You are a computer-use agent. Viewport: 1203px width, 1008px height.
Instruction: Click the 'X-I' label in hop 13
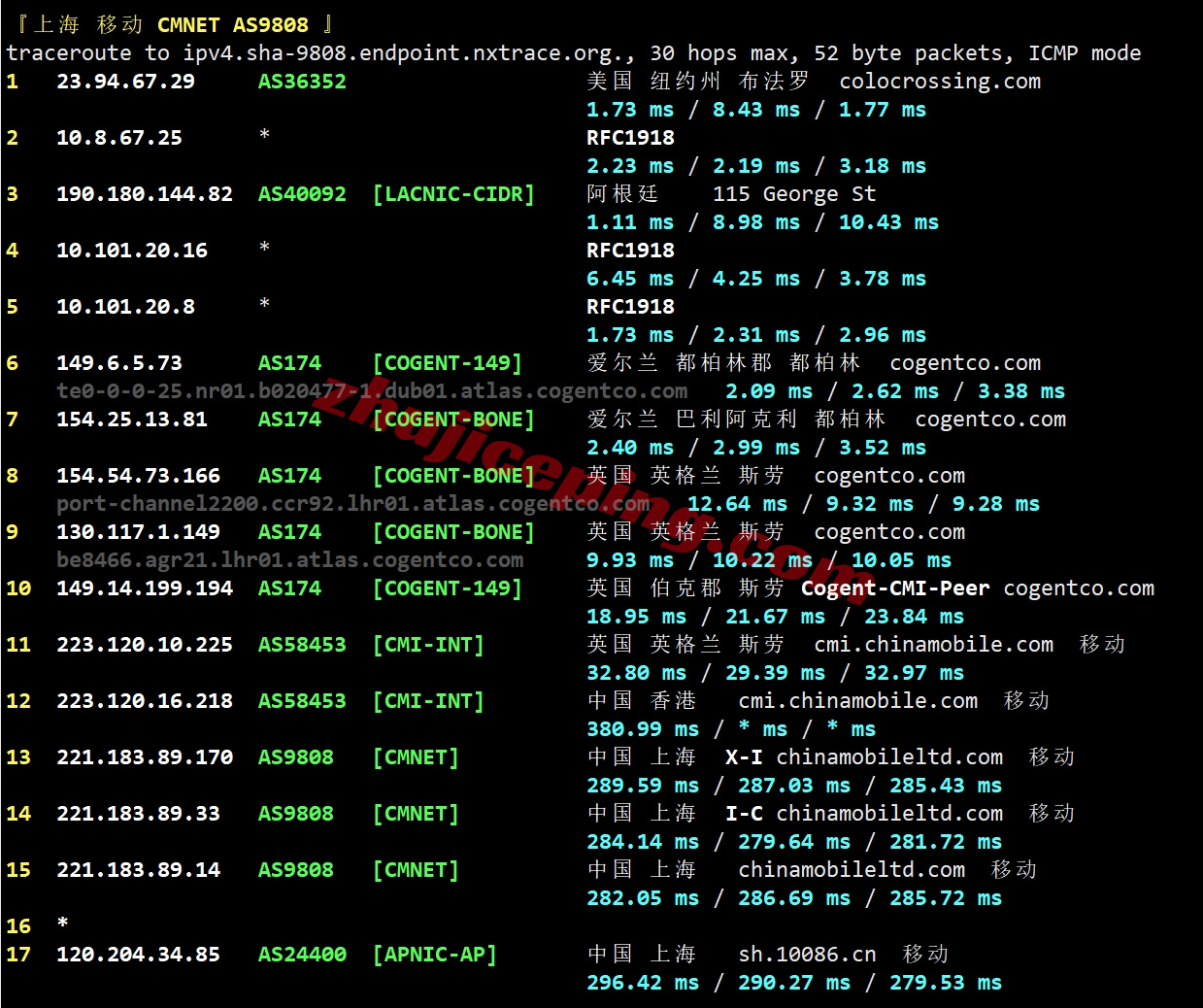point(744,757)
